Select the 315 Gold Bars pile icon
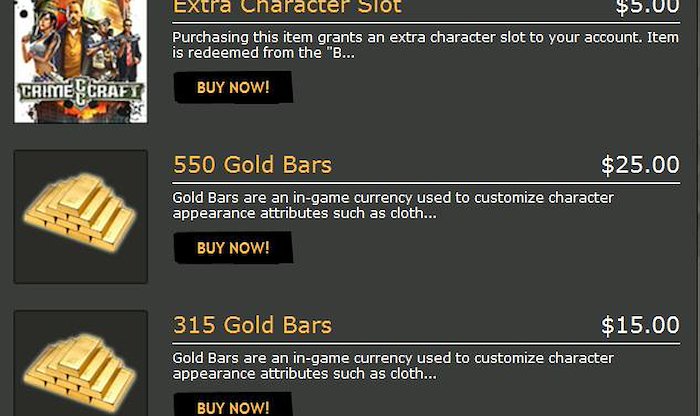Image resolution: width=700 pixels, height=416 pixels. point(80,373)
